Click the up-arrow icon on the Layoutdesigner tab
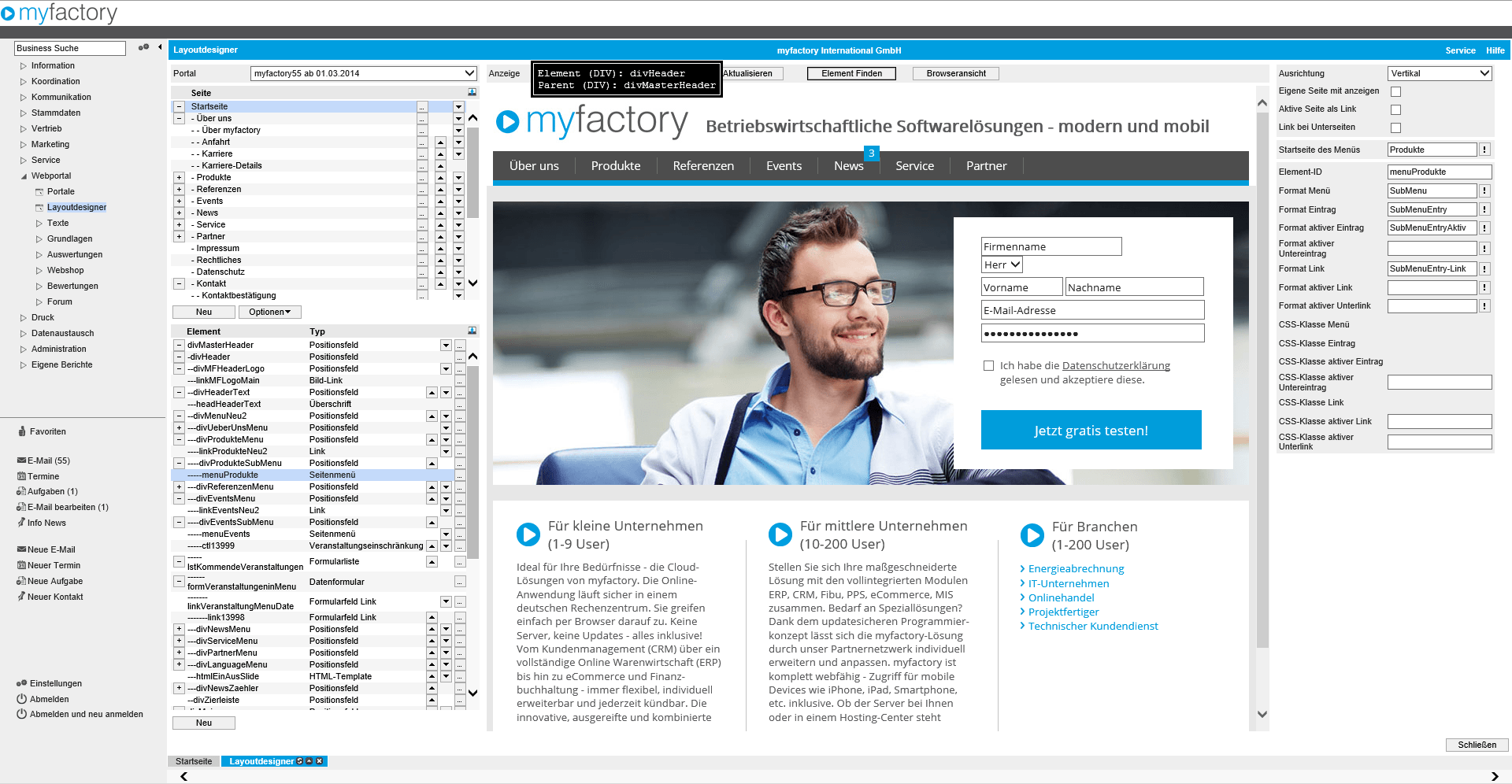This screenshot has width=1512, height=784. (x=309, y=761)
